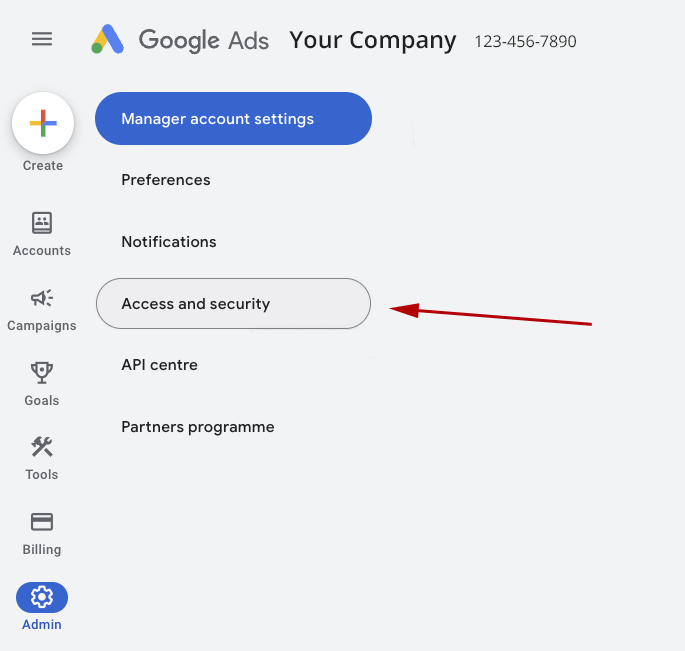The width and height of the screenshot is (685, 651).
Task: Open Access and security
Action: 233,303
